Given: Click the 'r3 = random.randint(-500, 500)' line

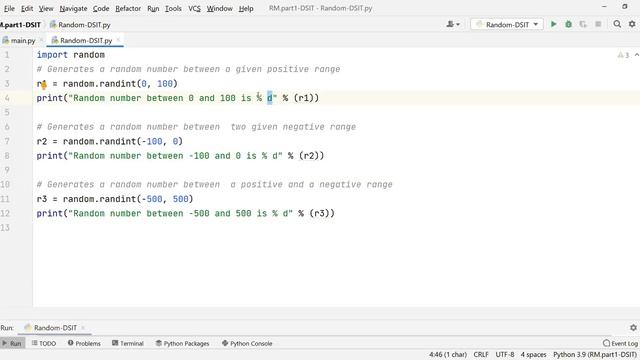Looking at the screenshot, I should (115, 199).
